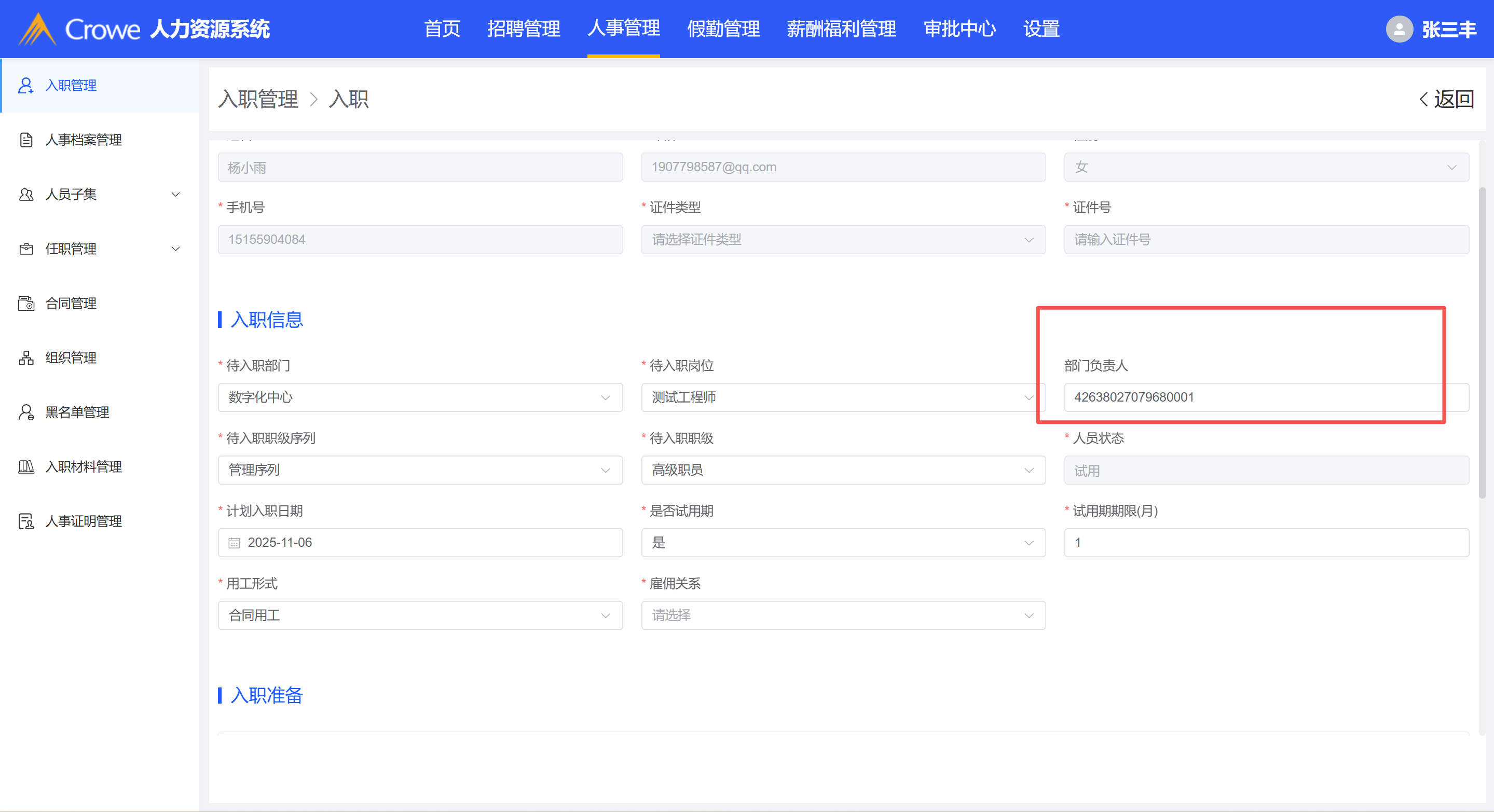Viewport: 1494px width, 812px height.
Task: Click the 组织管理 org chart icon
Action: point(25,358)
